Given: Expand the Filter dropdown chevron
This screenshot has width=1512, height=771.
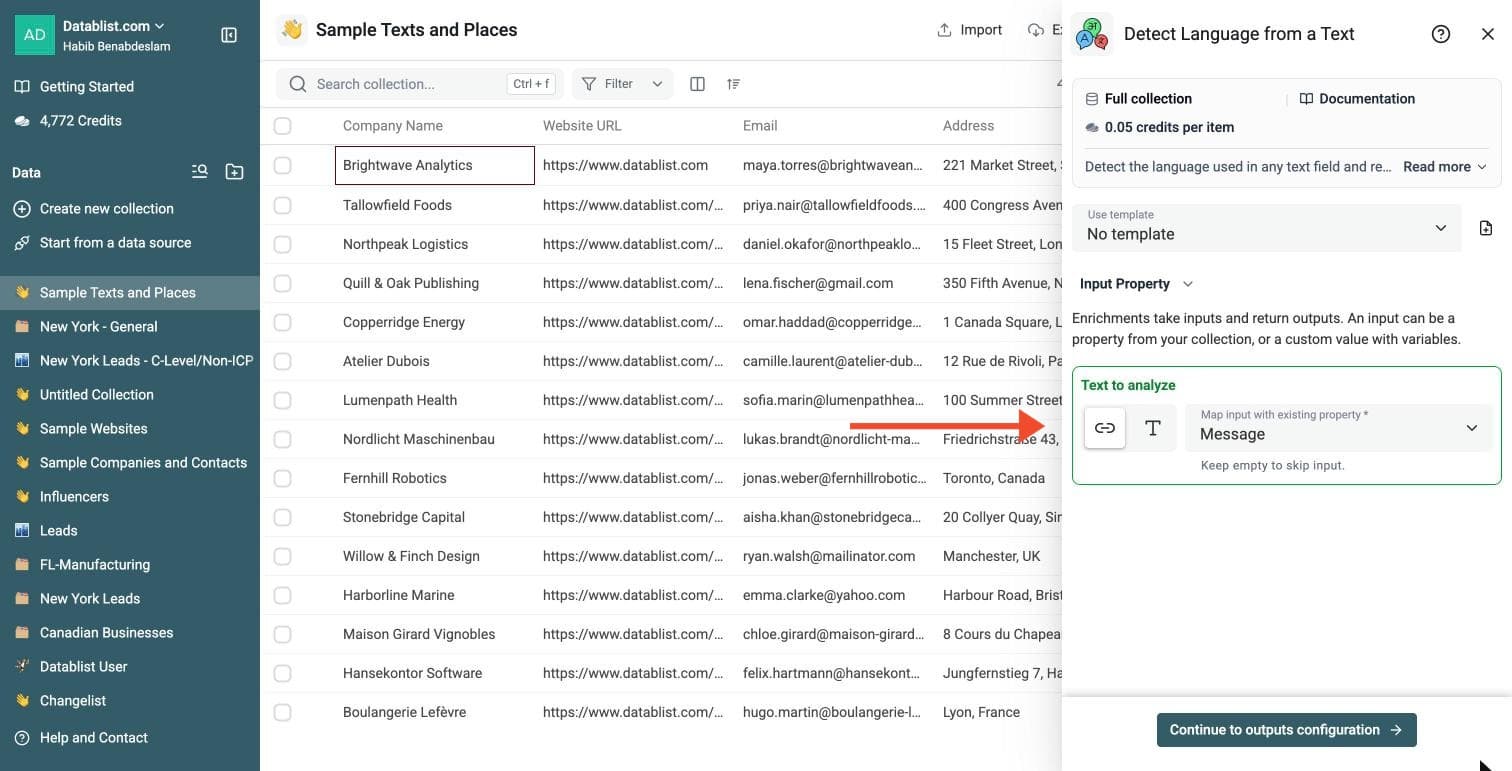Looking at the screenshot, I should 657,84.
